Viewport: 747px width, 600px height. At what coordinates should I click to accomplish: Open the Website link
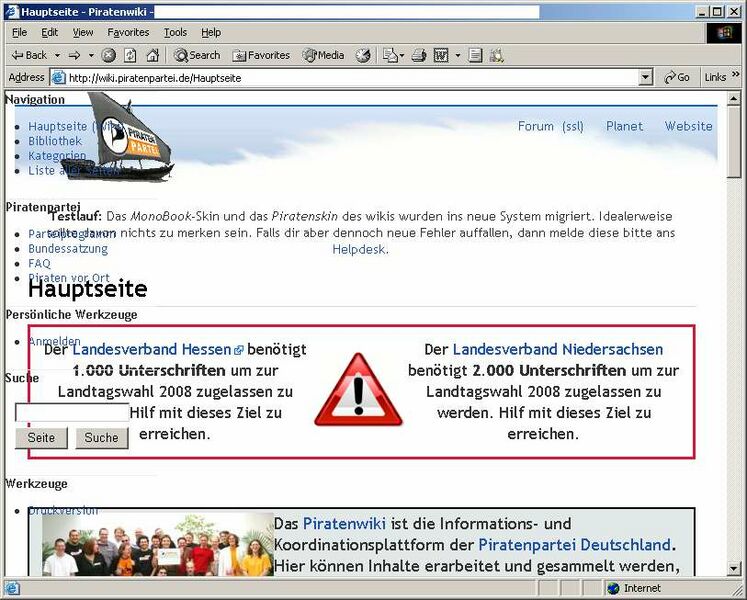pos(688,126)
